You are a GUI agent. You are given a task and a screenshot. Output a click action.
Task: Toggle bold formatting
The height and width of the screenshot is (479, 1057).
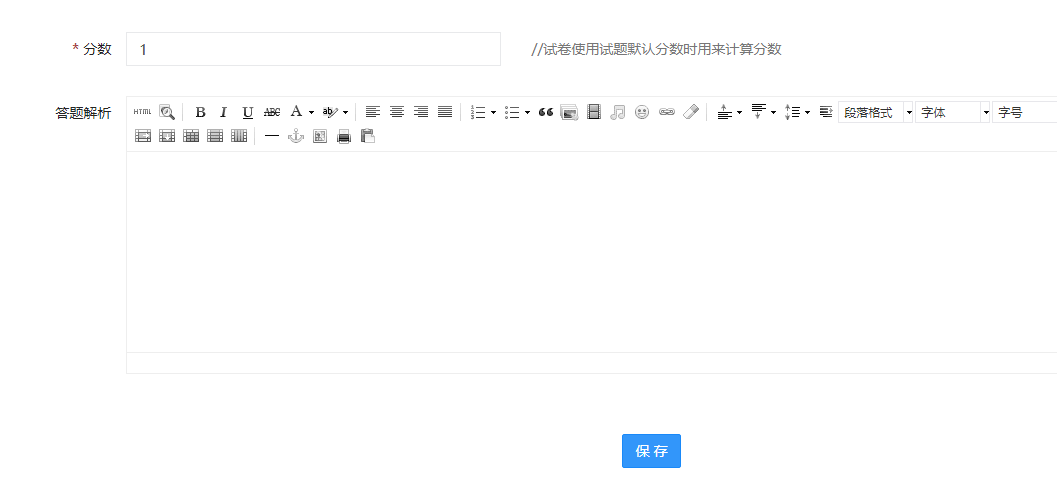(200, 113)
